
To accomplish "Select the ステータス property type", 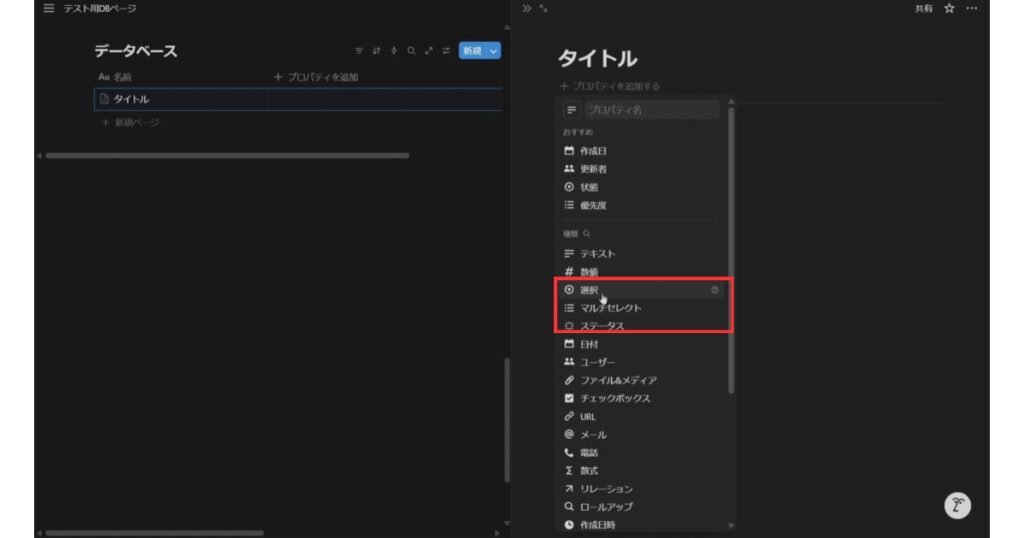I will coord(602,326).
